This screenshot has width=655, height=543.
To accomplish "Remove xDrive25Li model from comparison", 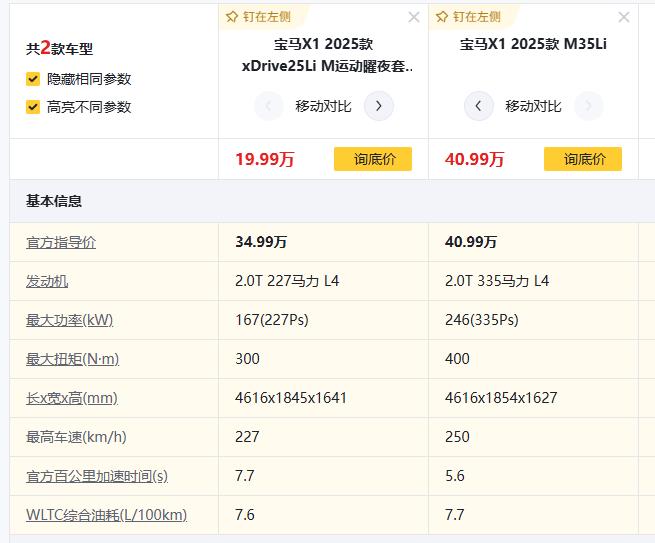I will 414,17.
